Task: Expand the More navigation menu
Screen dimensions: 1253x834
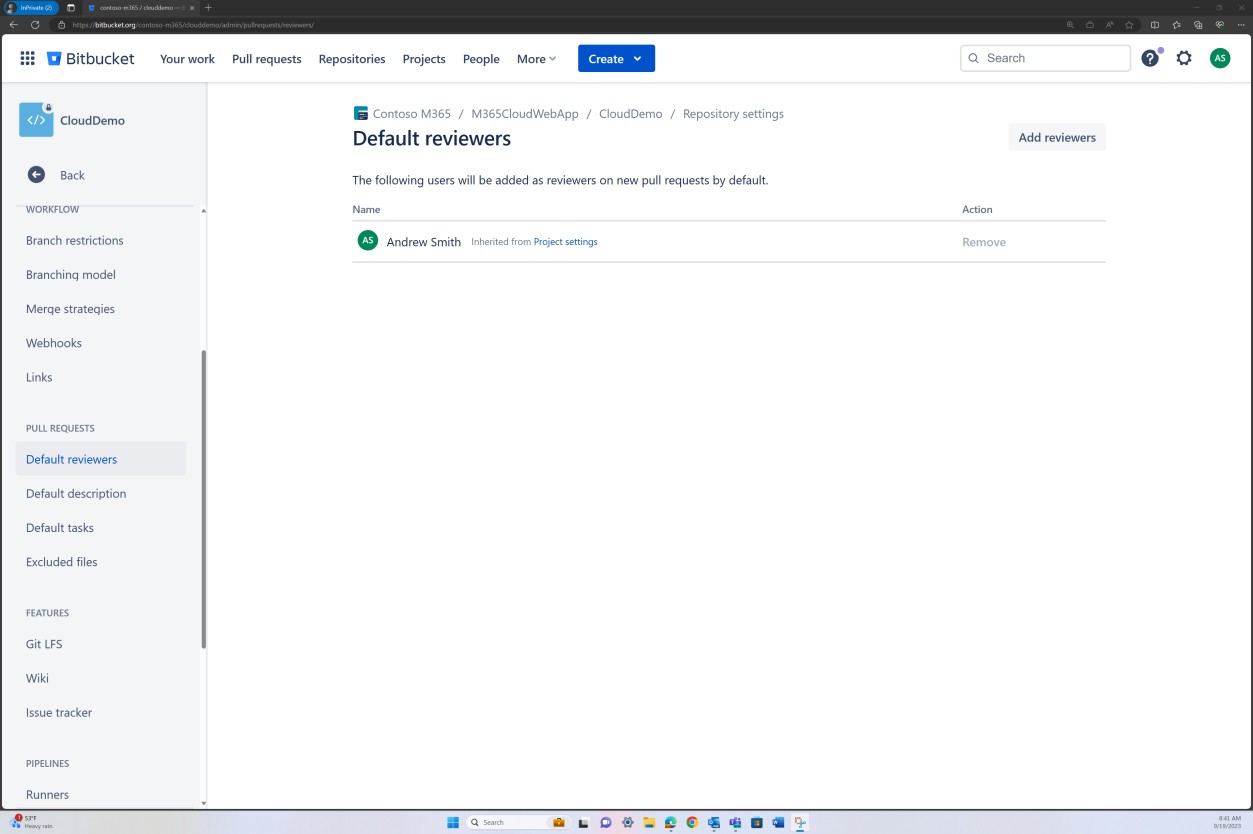Action: [x=536, y=59]
